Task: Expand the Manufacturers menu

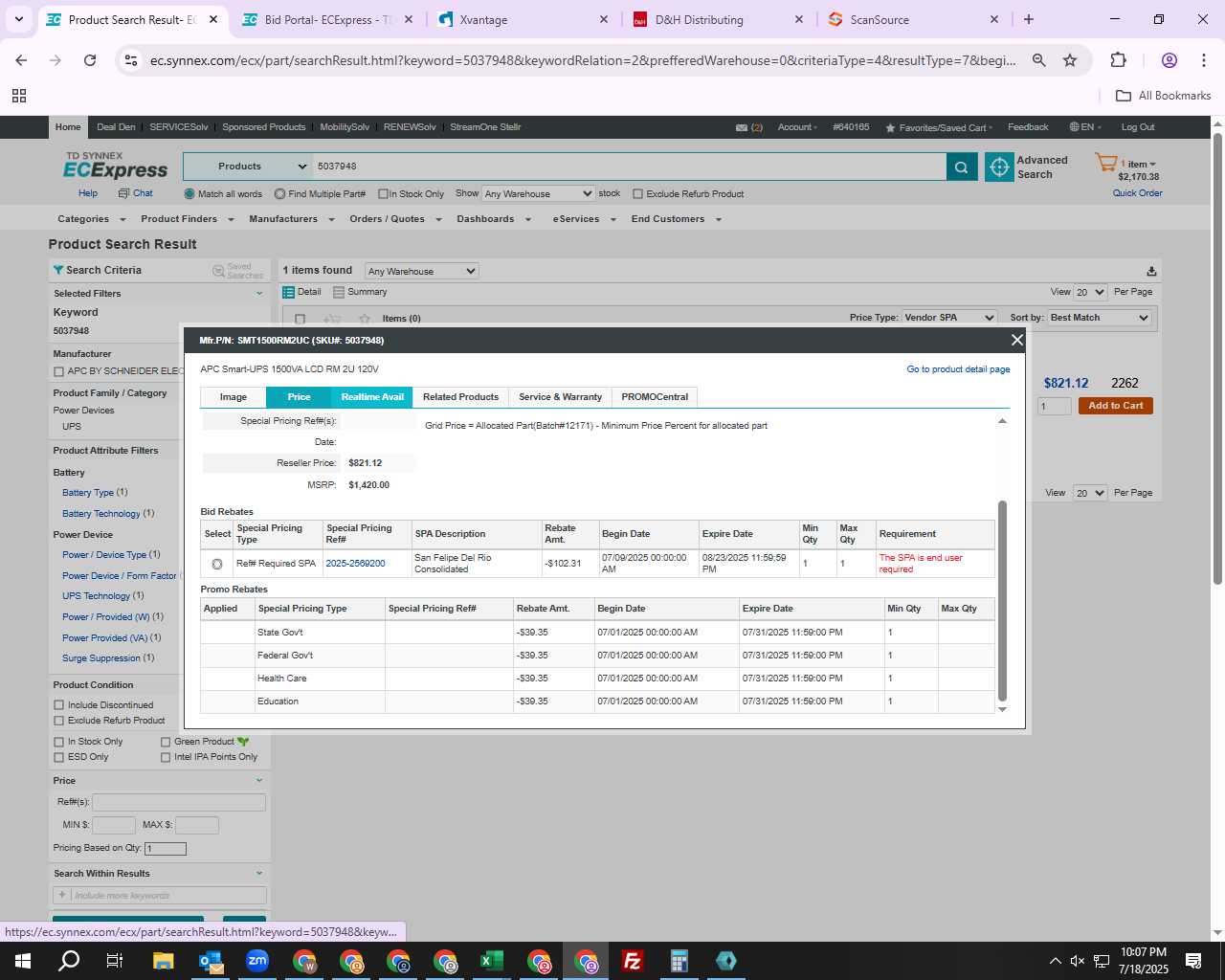Action: [x=291, y=219]
